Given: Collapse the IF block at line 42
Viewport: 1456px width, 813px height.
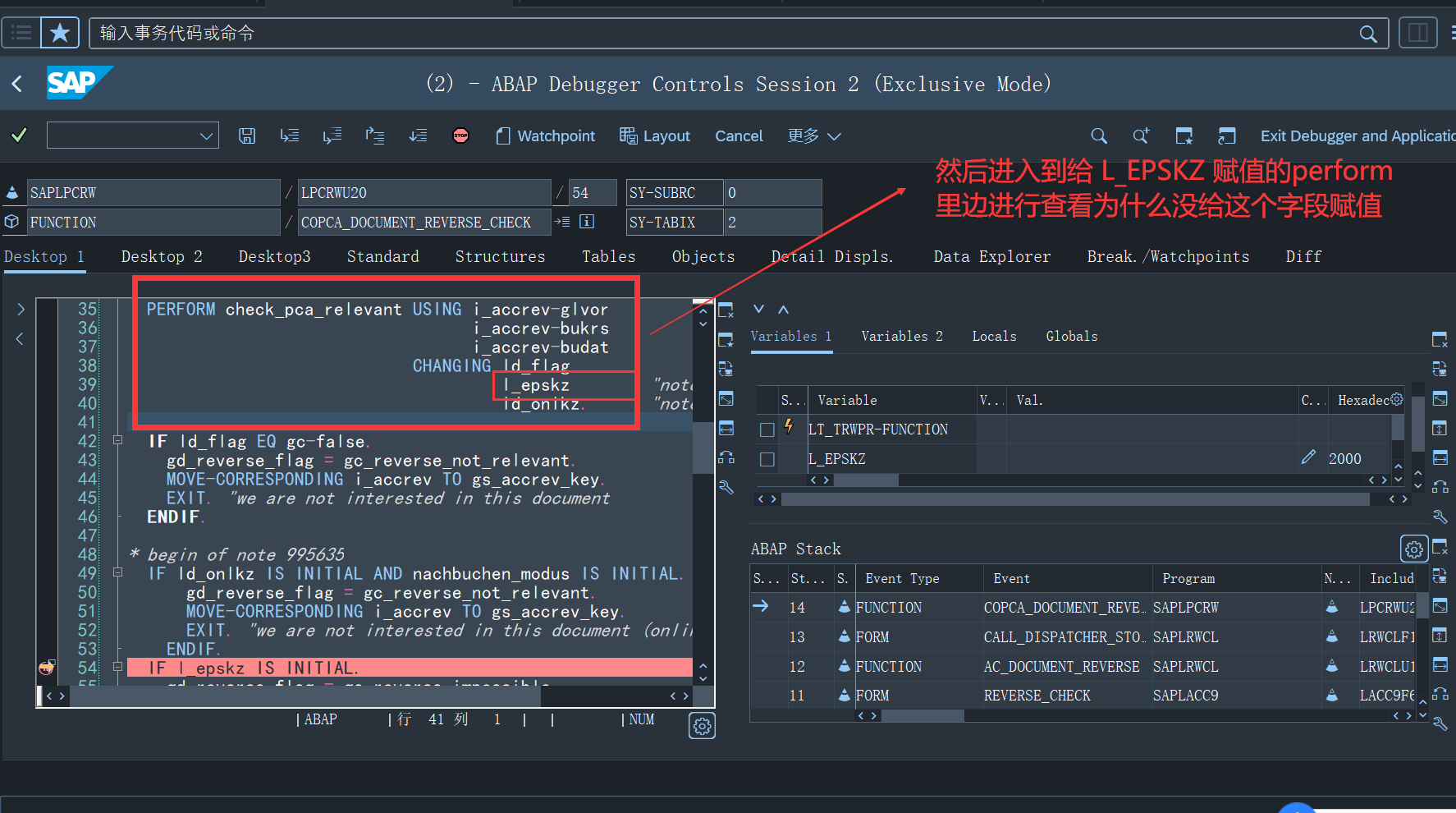Looking at the screenshot, I should [x=117, y=440].
